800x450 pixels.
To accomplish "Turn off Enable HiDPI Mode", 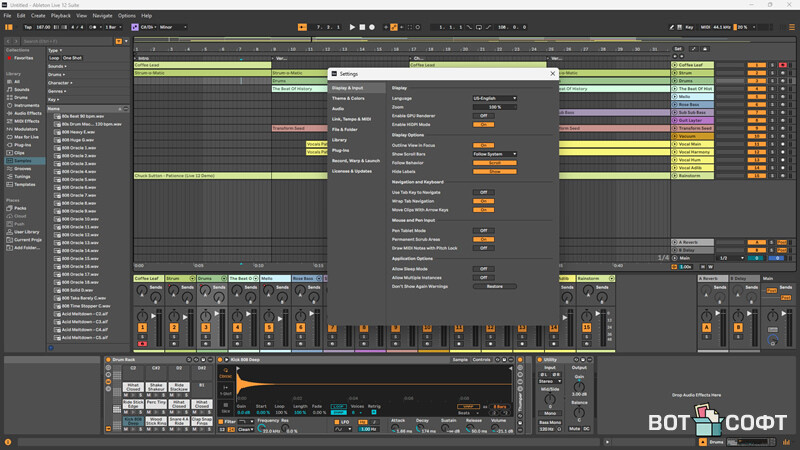I will (x=485, y=124).
